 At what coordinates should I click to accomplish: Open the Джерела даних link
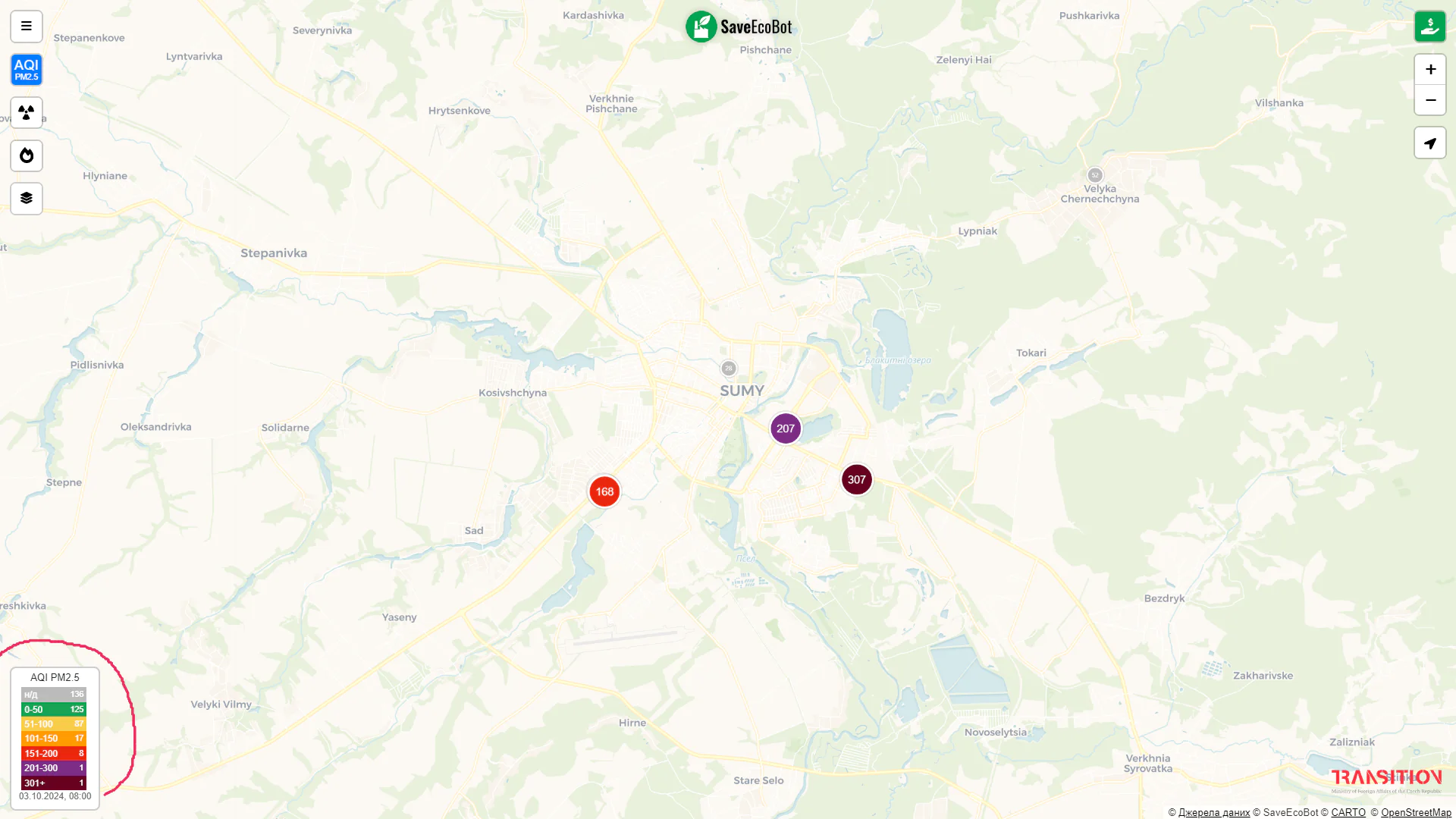(x=1214, y=812)
